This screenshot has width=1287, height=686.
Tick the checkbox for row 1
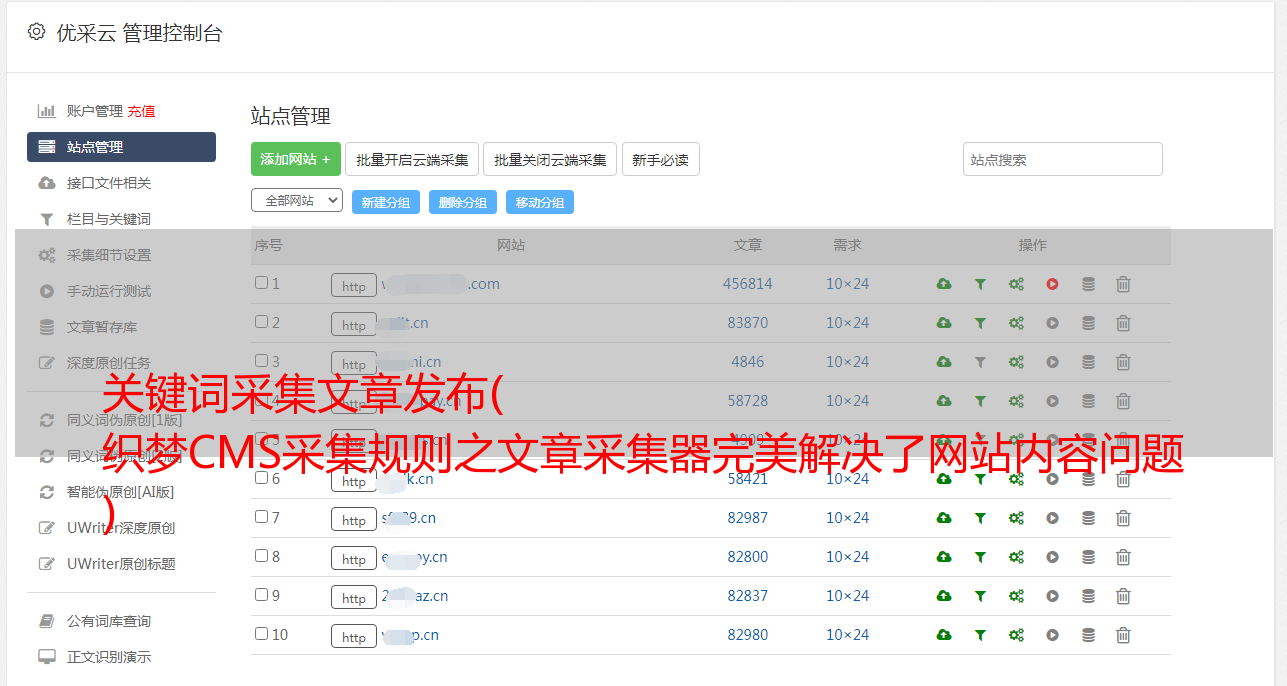[261, 283]
